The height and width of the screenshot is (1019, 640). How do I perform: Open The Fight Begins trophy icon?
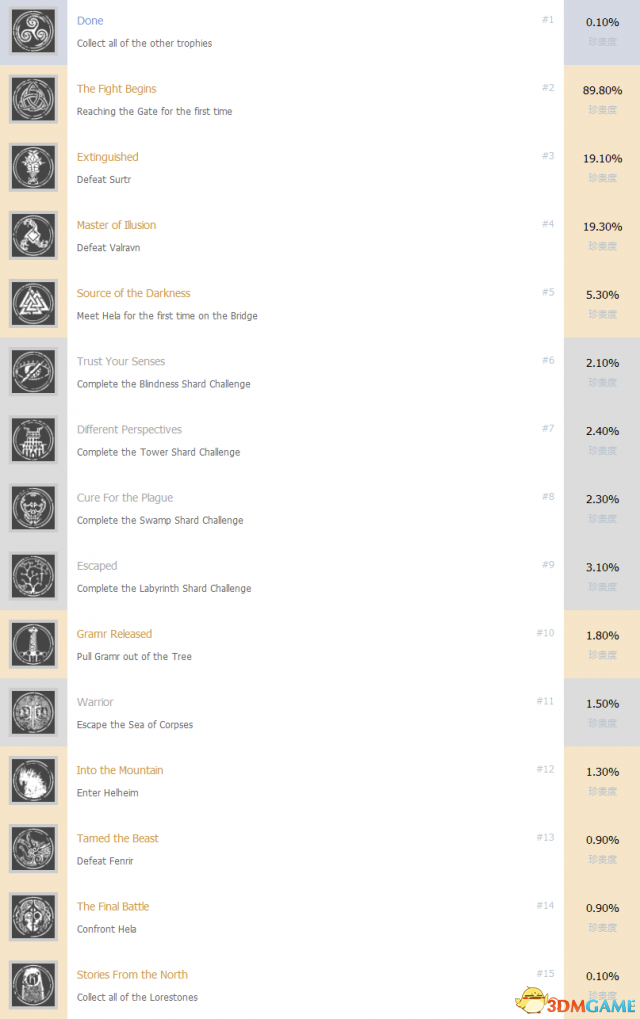33,99
